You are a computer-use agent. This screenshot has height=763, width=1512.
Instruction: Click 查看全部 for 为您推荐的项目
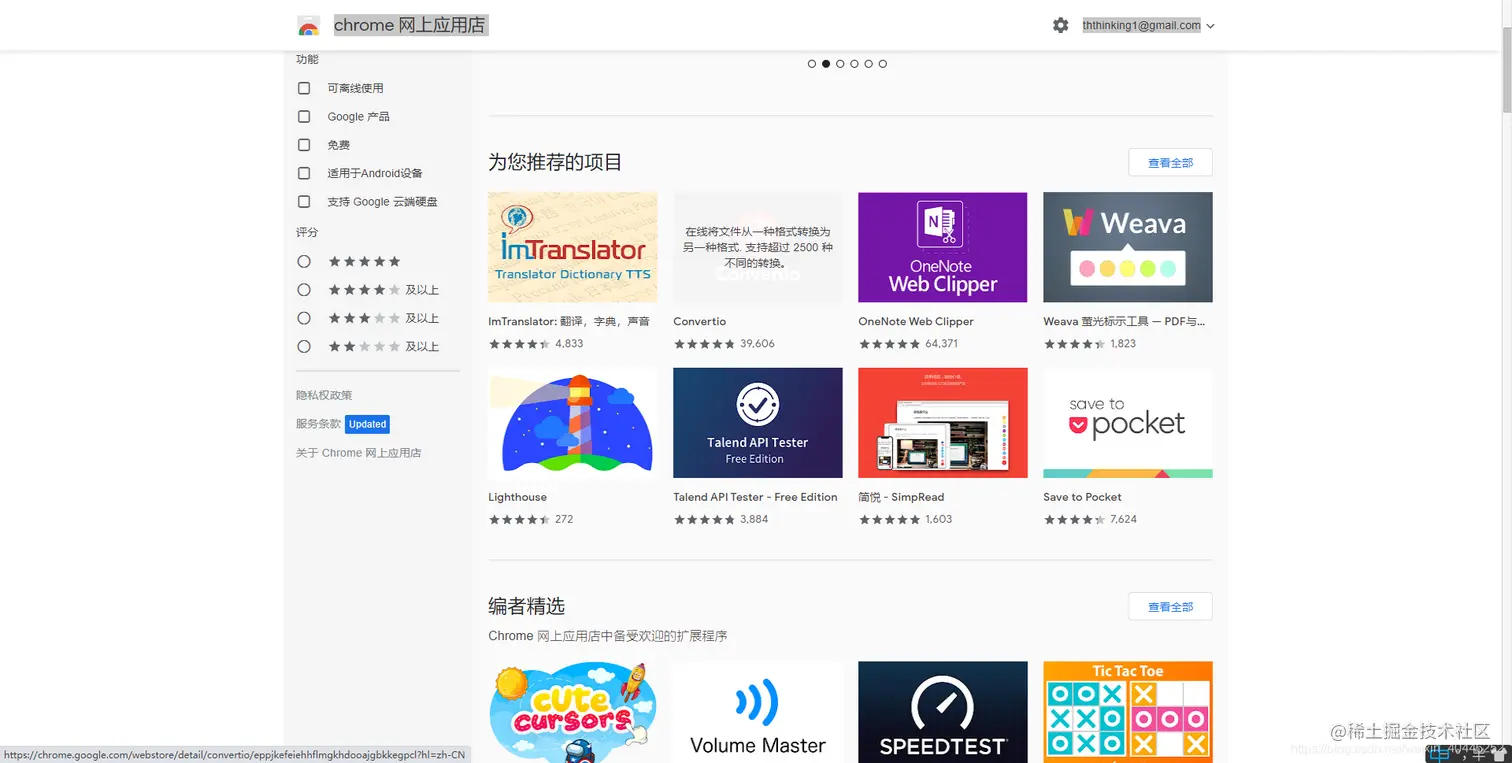(1170, 162)
